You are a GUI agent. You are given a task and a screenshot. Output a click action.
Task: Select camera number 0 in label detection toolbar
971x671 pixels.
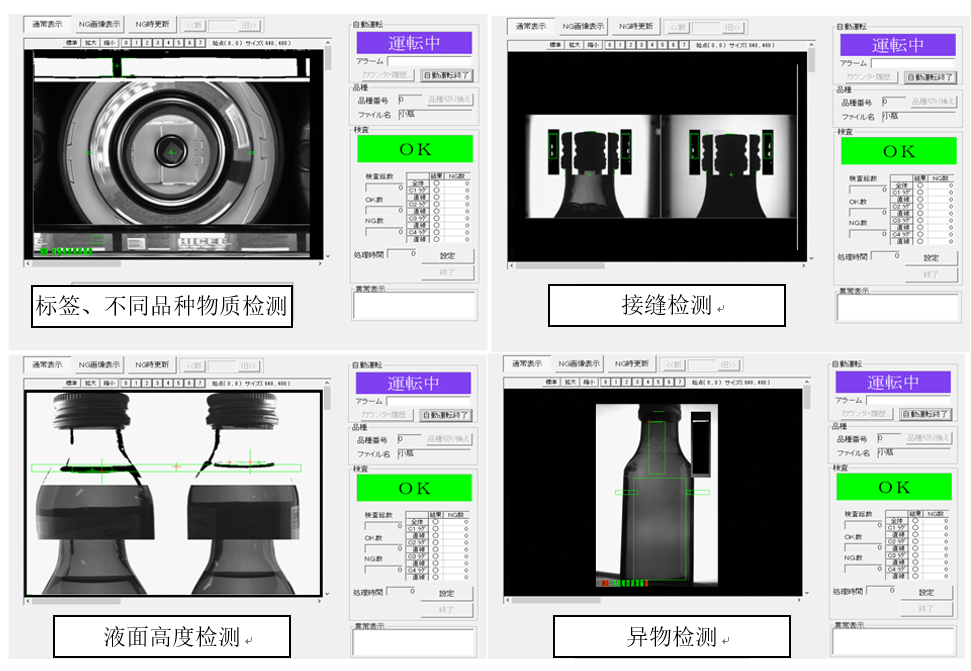(126, 43)
